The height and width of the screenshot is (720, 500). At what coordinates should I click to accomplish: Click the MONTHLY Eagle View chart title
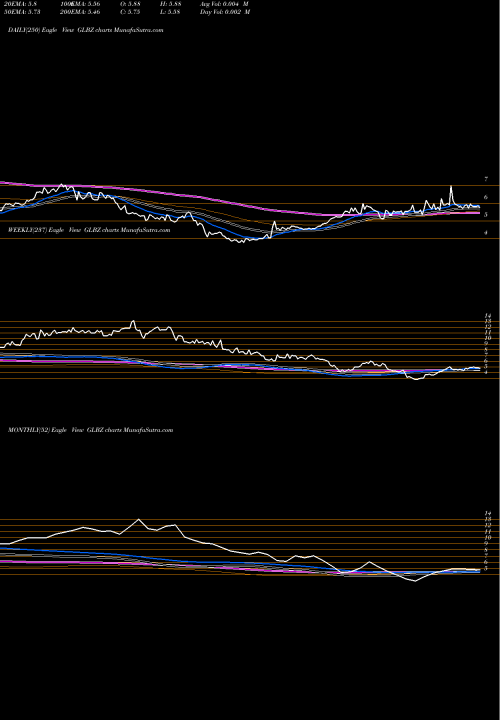tap(90, 430)
